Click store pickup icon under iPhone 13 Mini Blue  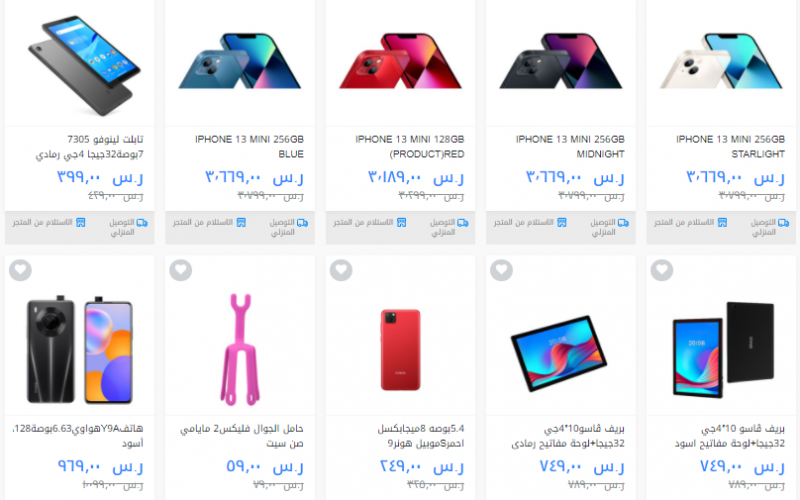point(241,223)
